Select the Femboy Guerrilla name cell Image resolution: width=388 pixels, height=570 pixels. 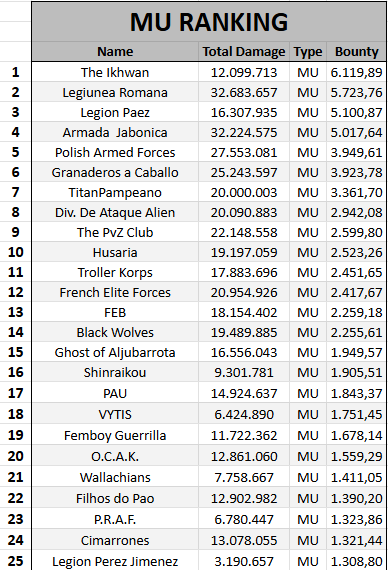pyautogui.click(x=115, y=435)
